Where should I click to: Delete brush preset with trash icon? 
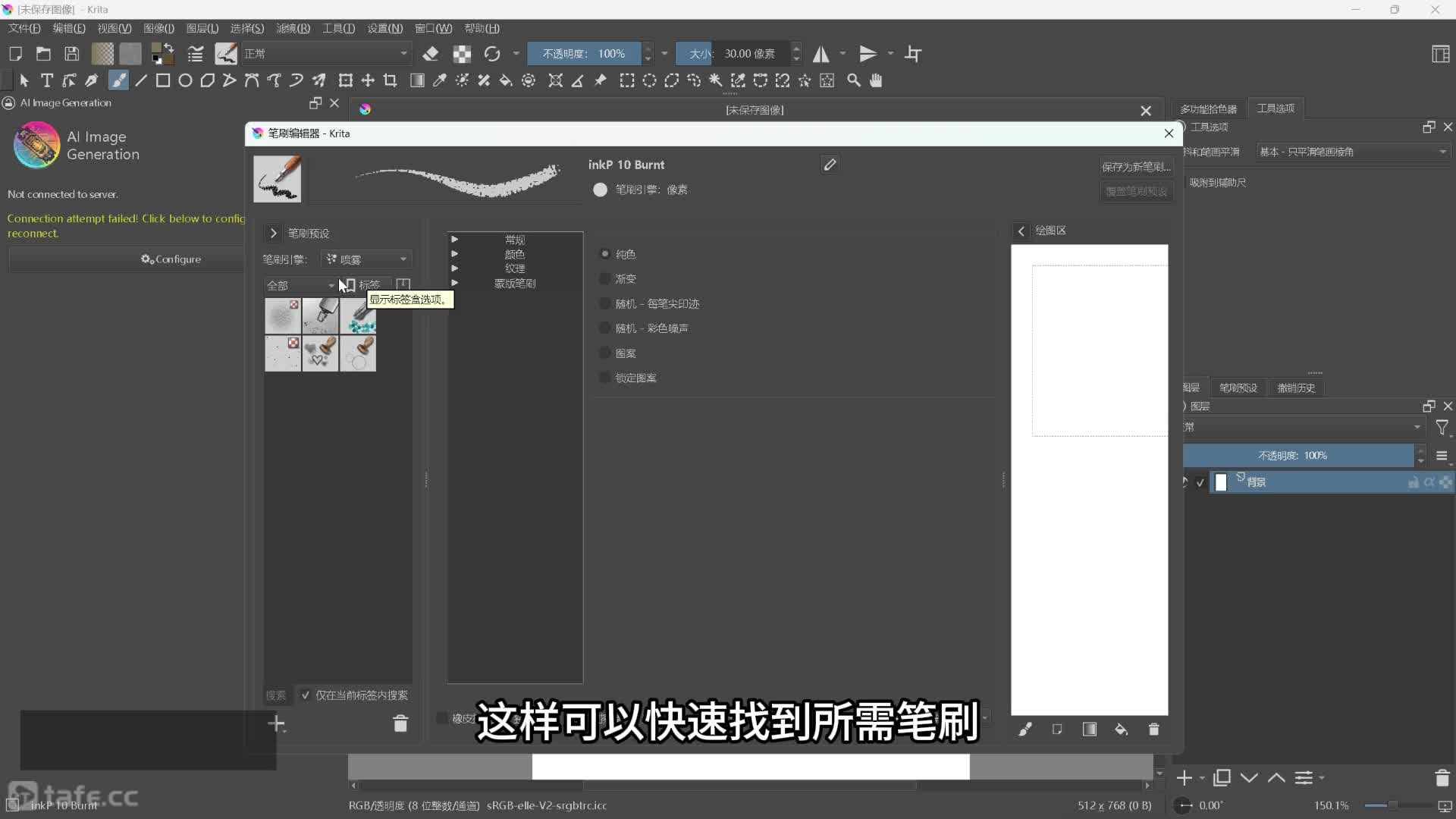[400, 723]
